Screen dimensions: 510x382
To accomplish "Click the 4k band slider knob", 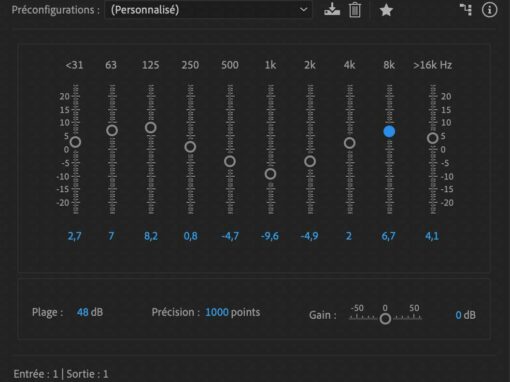I will point(349,143).
